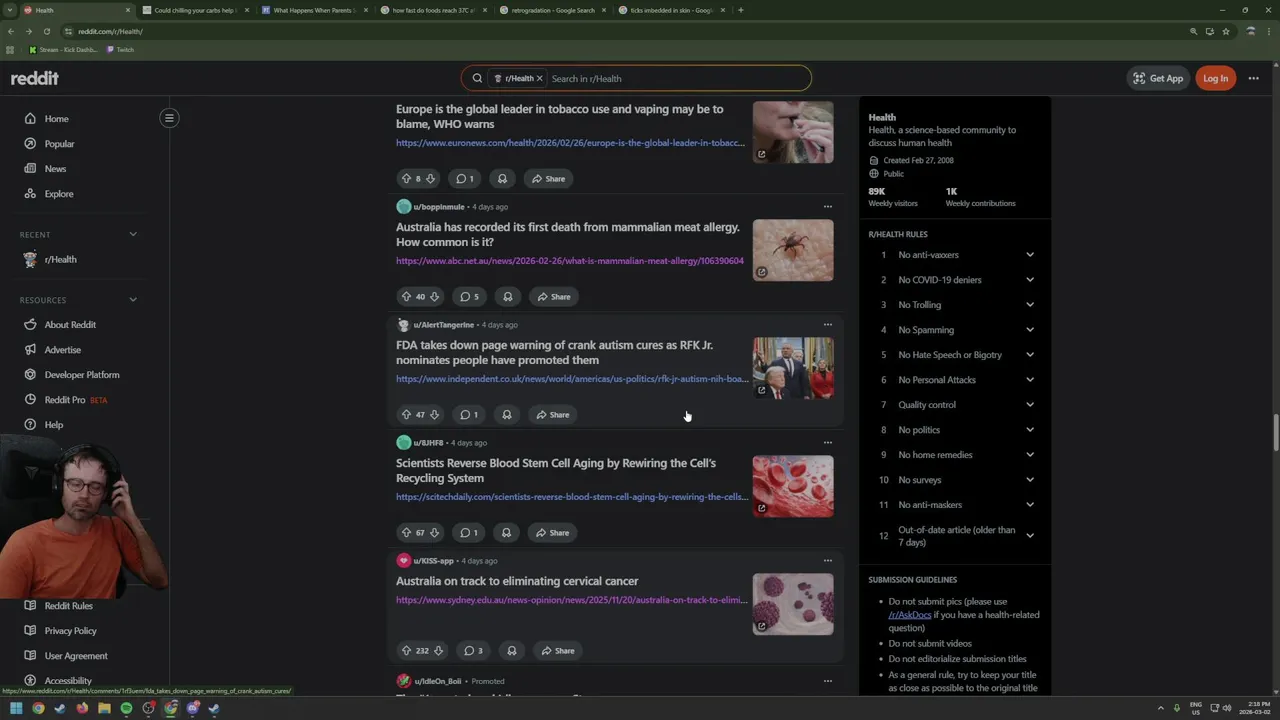Viewport: 1280px width, 720px height.
Task: Award the cervical cancer post
Action: pyautogui.click(x=511, y=651)
